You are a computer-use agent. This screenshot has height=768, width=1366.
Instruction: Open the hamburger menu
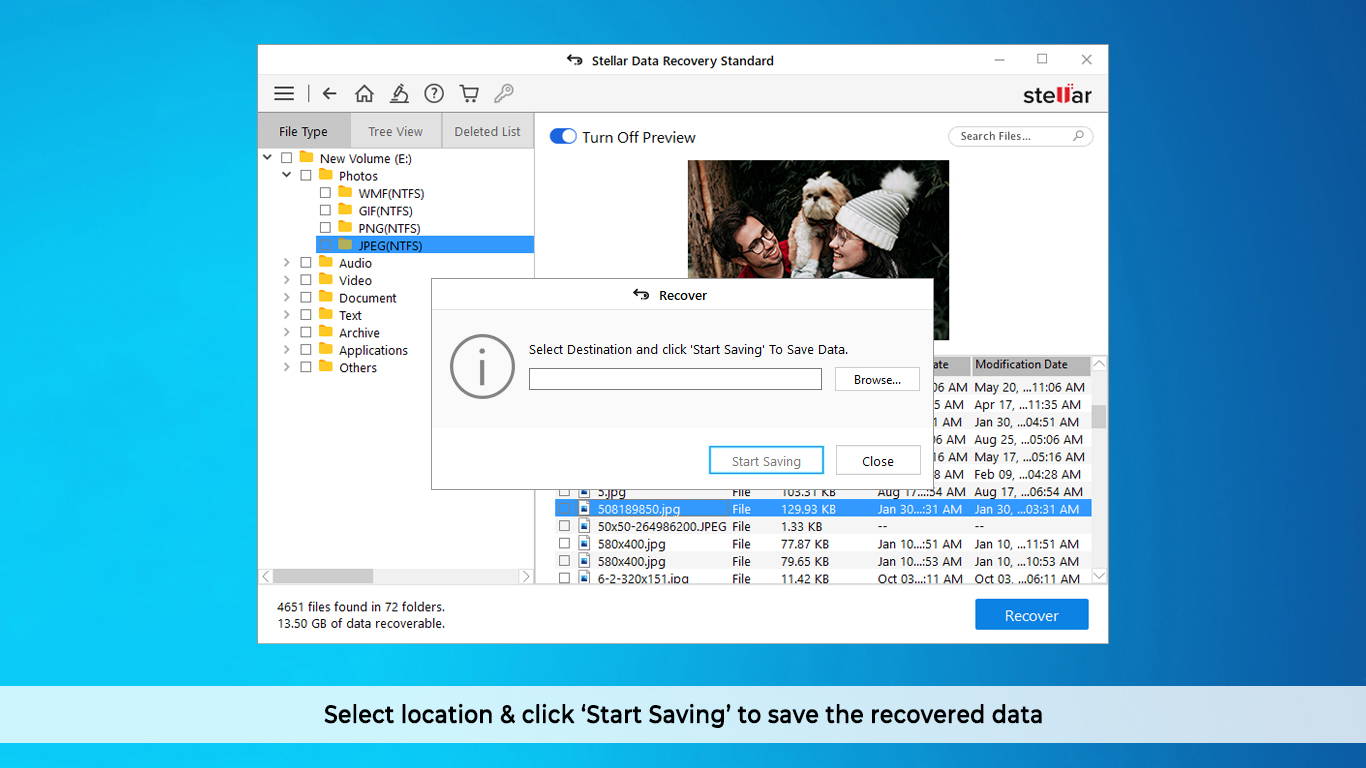point(284,92)
